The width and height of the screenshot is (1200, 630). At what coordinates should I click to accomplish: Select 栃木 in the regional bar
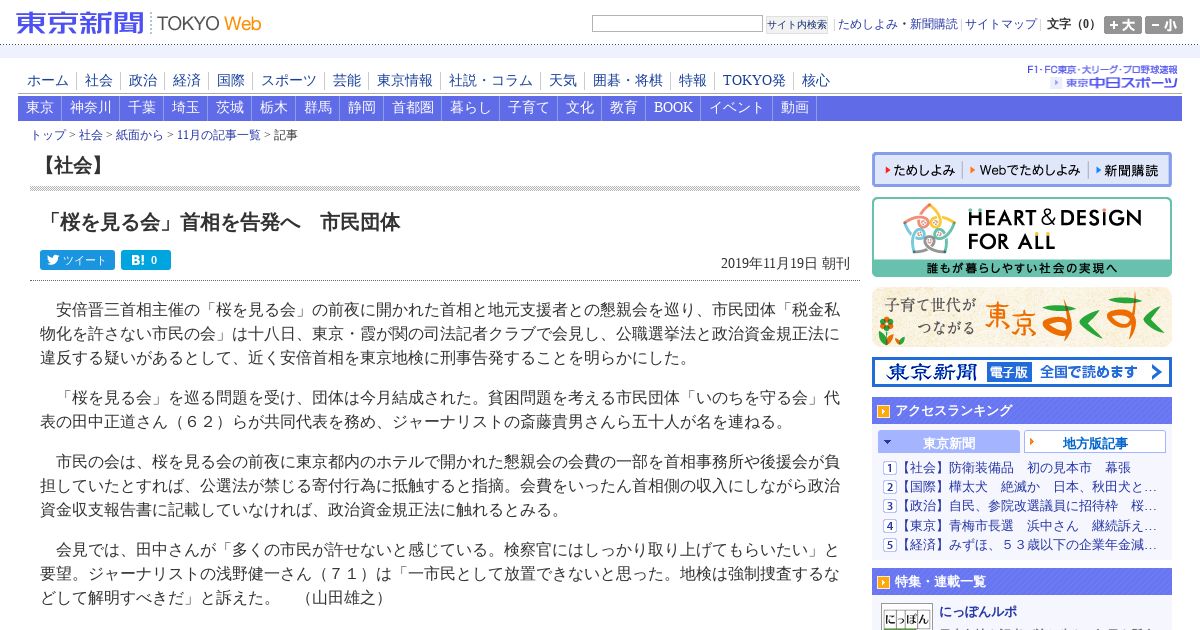(274, 108)
